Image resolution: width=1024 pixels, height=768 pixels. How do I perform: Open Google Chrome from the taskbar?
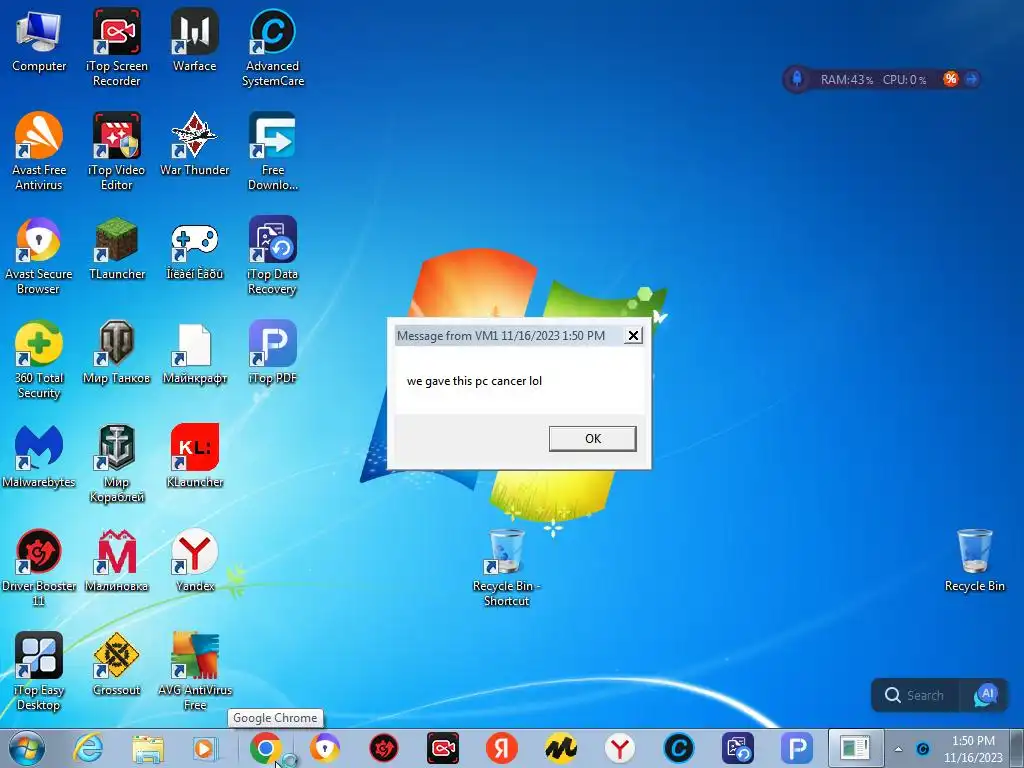[265, 748]
